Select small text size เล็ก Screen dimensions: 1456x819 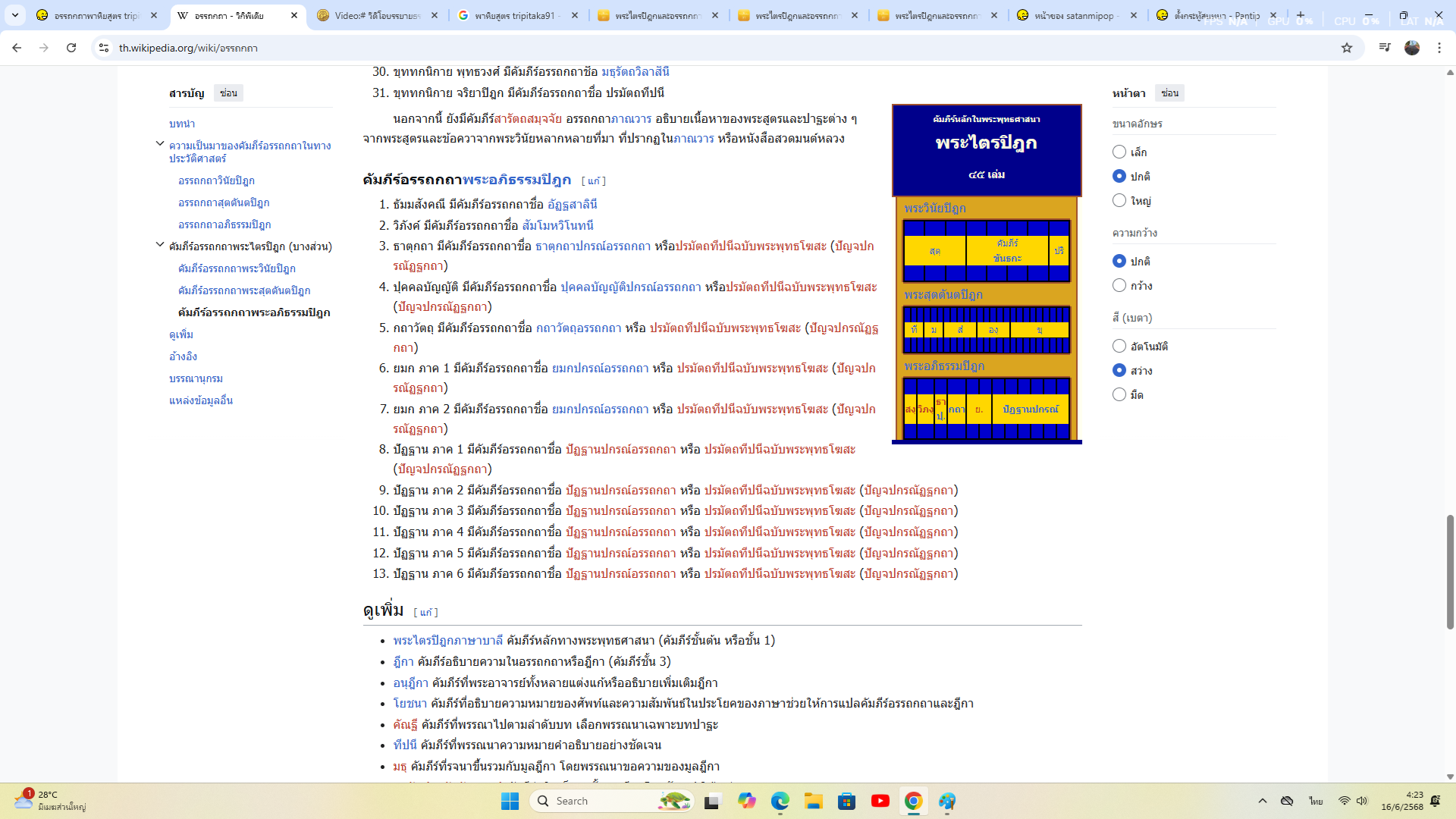tap(1119, 152)
